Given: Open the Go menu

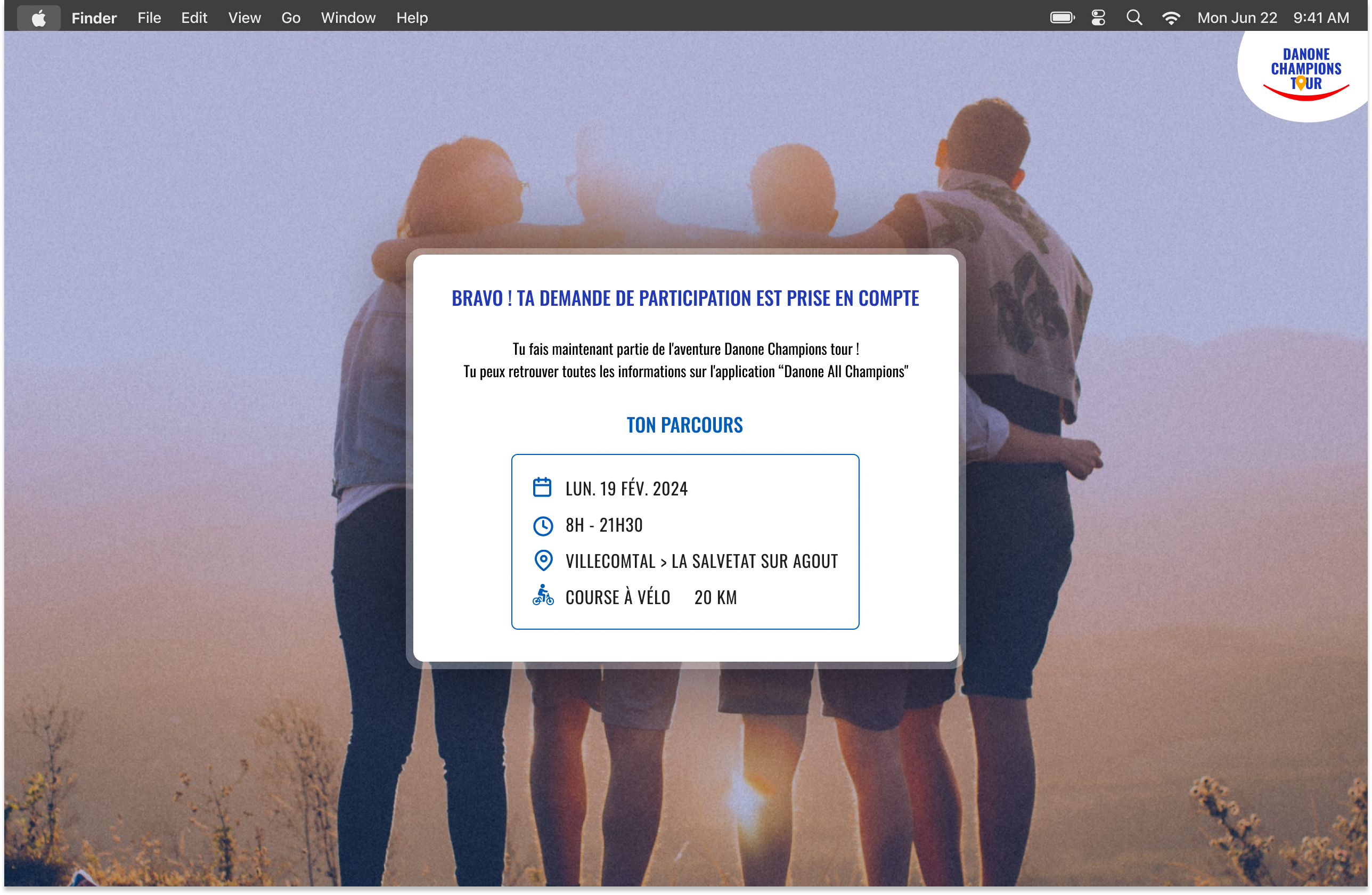Looking at the screenshot, I should point(291,18).
